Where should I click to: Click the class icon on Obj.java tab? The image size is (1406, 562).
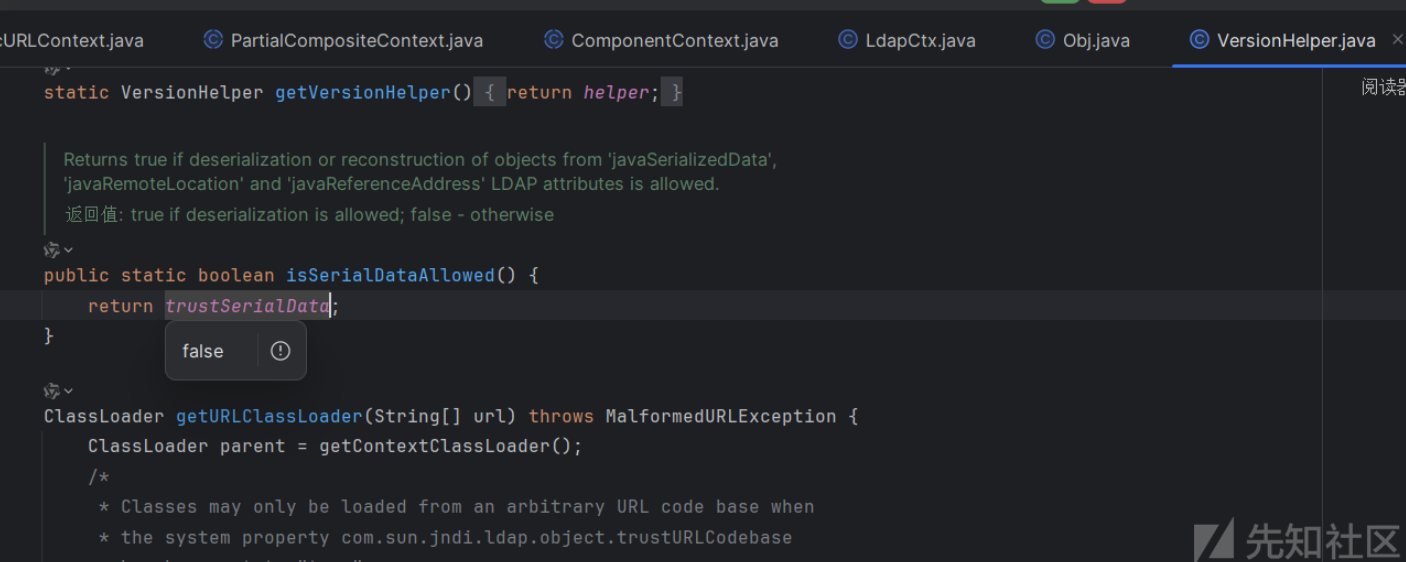(1045, 40)
